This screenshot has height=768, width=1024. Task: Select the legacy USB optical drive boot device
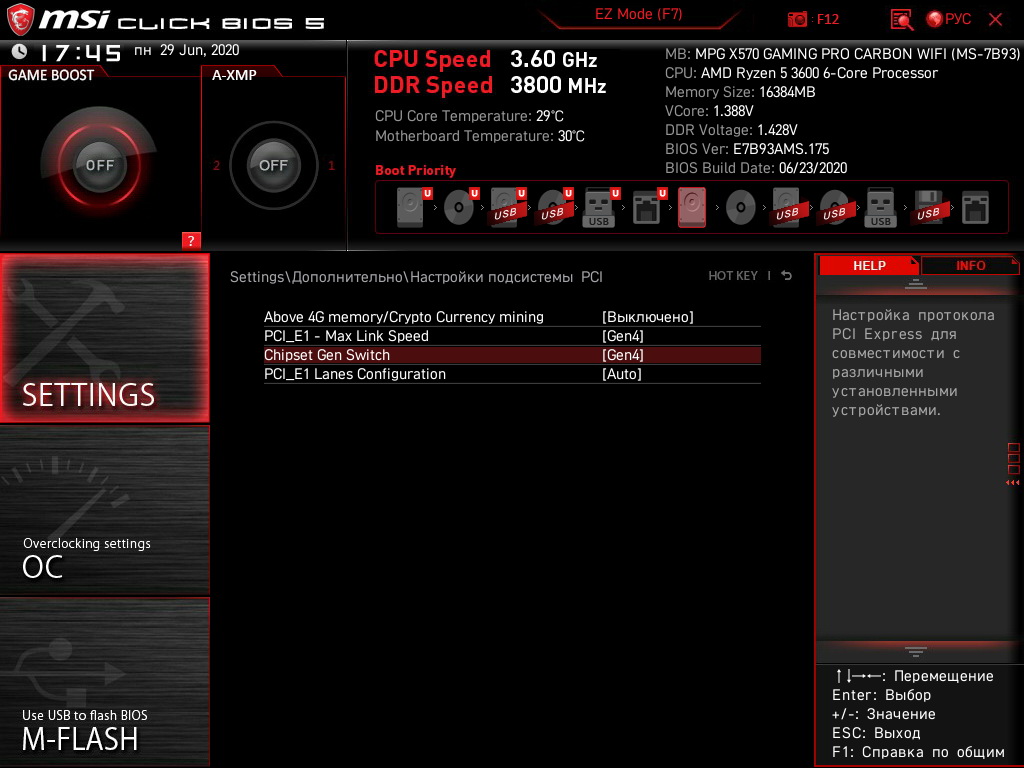pos(834,207)
